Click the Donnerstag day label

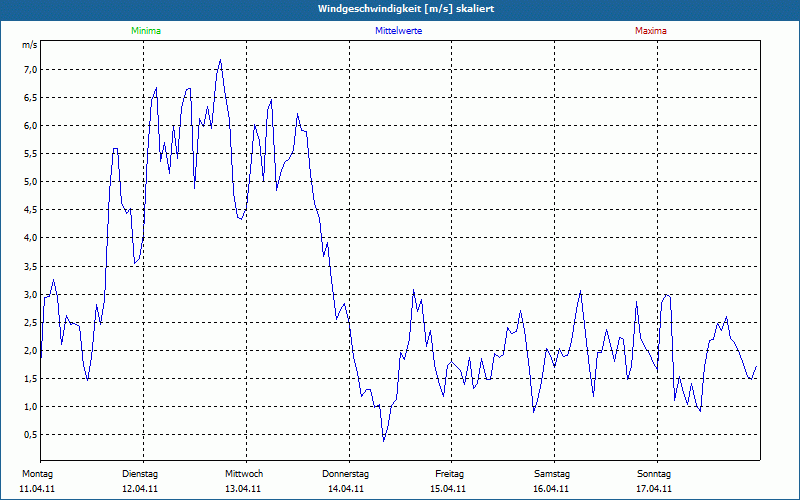[x=345, y=474]
